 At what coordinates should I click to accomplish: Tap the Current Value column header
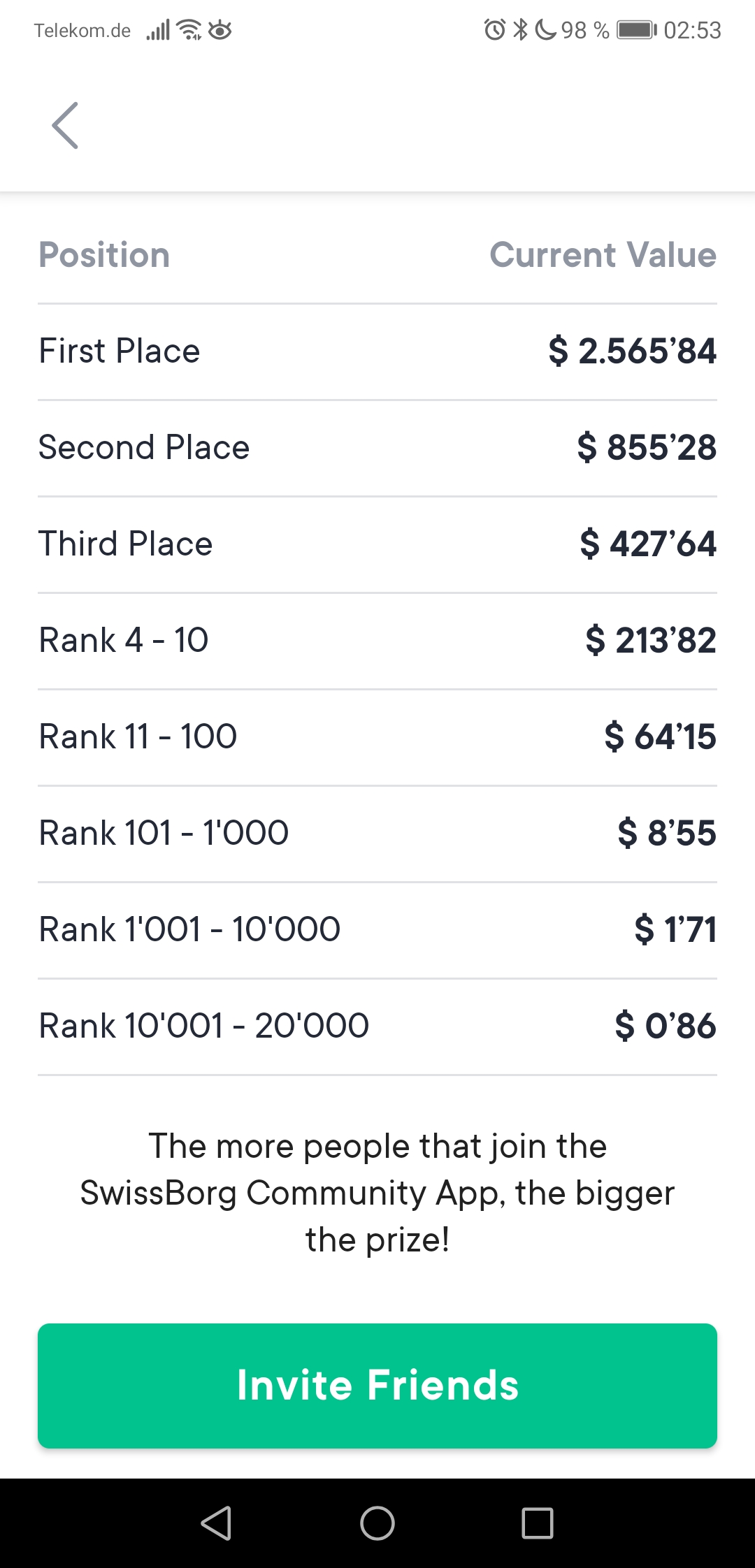click(603, 255)
